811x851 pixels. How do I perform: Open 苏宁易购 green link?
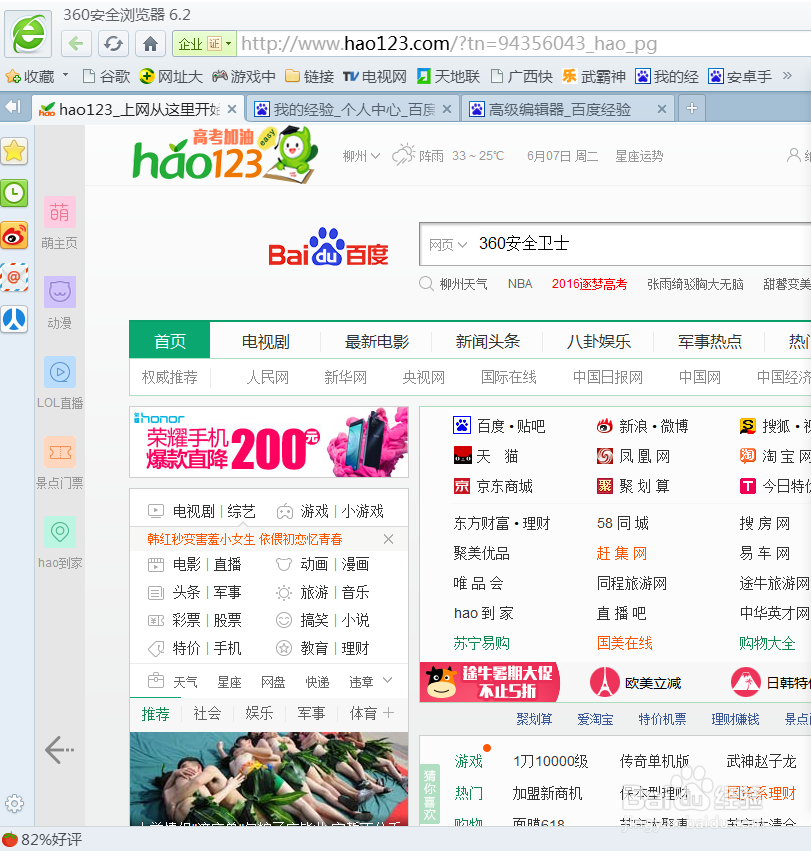(x=481, y=643)
